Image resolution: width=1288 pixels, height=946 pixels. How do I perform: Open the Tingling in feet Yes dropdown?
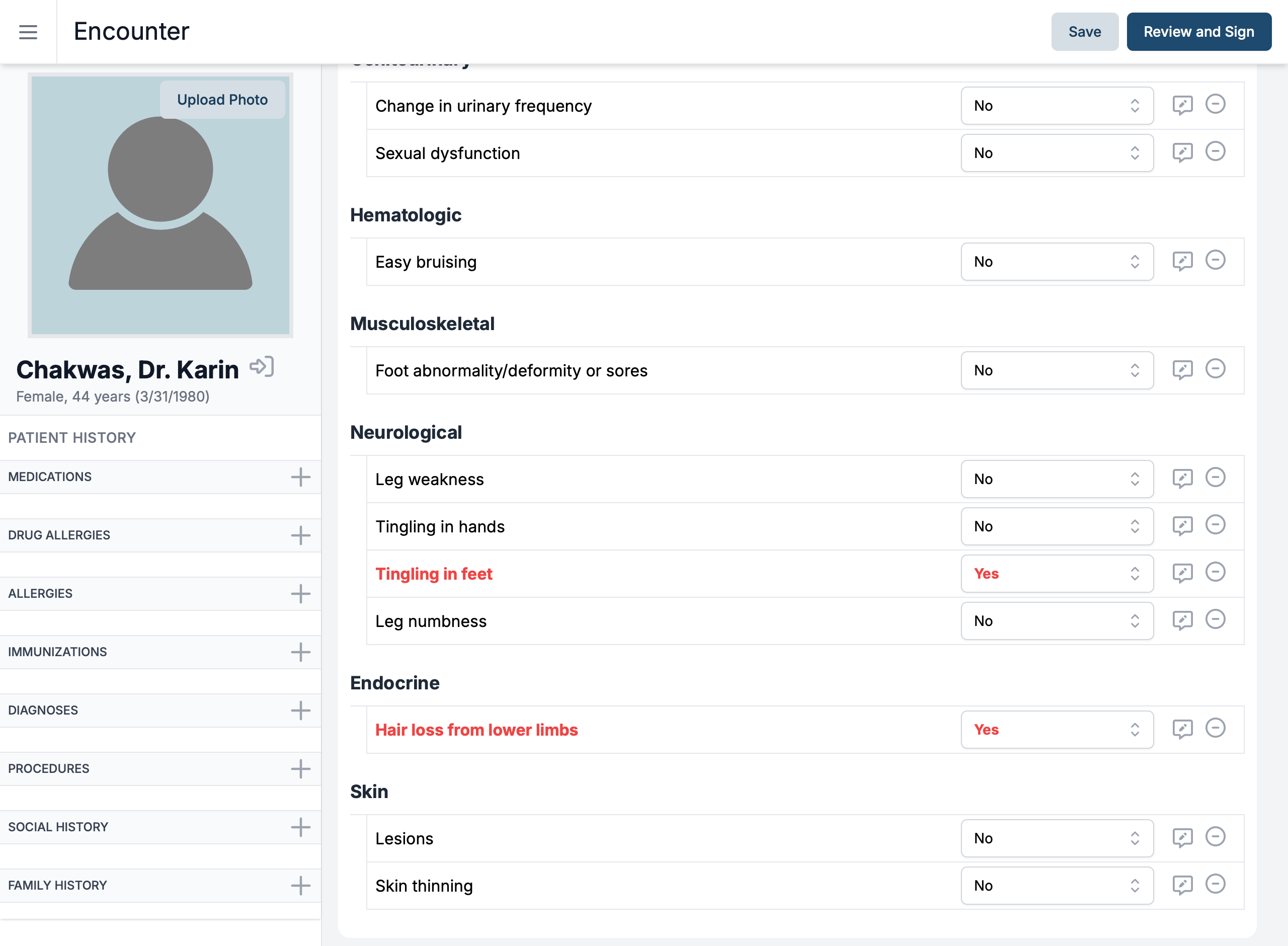[1056, 574]
